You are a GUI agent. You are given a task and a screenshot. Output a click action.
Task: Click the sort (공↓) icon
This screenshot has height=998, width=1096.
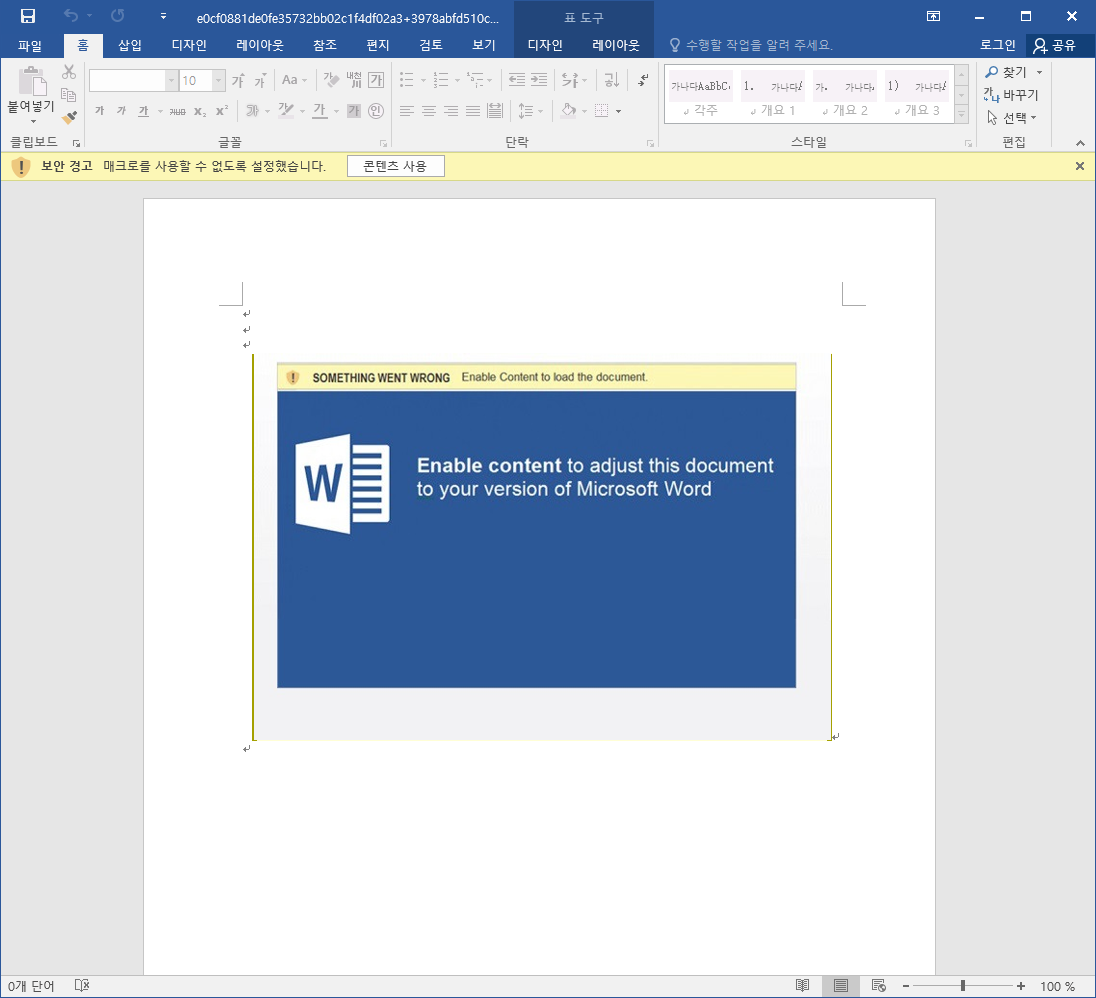tap(612, 80)
